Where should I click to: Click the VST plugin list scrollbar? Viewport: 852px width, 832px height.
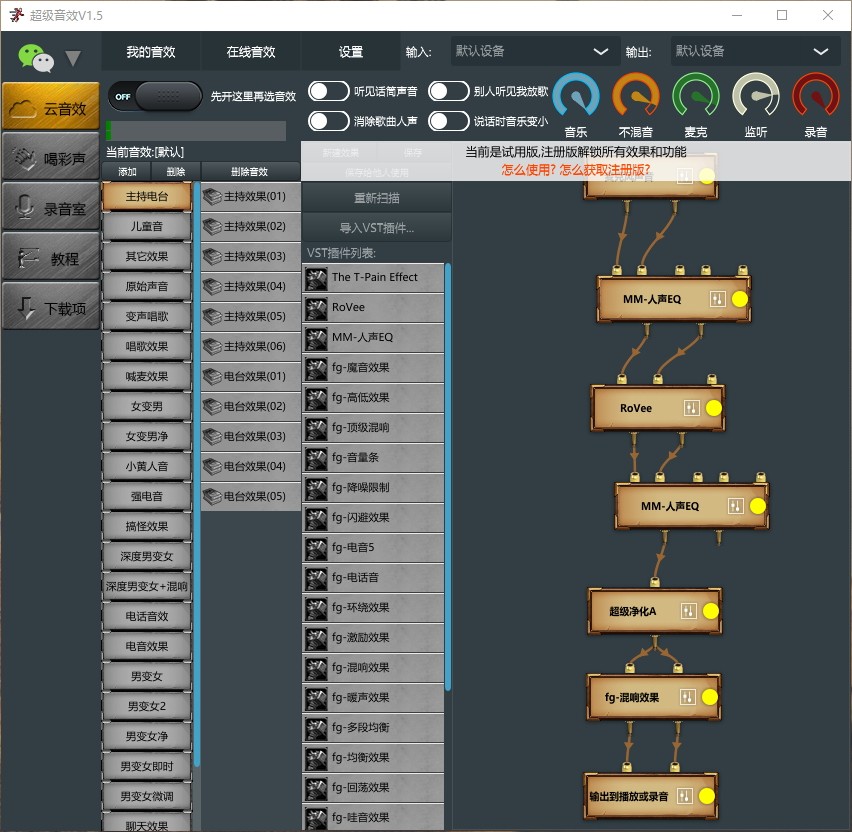point(448,477)
